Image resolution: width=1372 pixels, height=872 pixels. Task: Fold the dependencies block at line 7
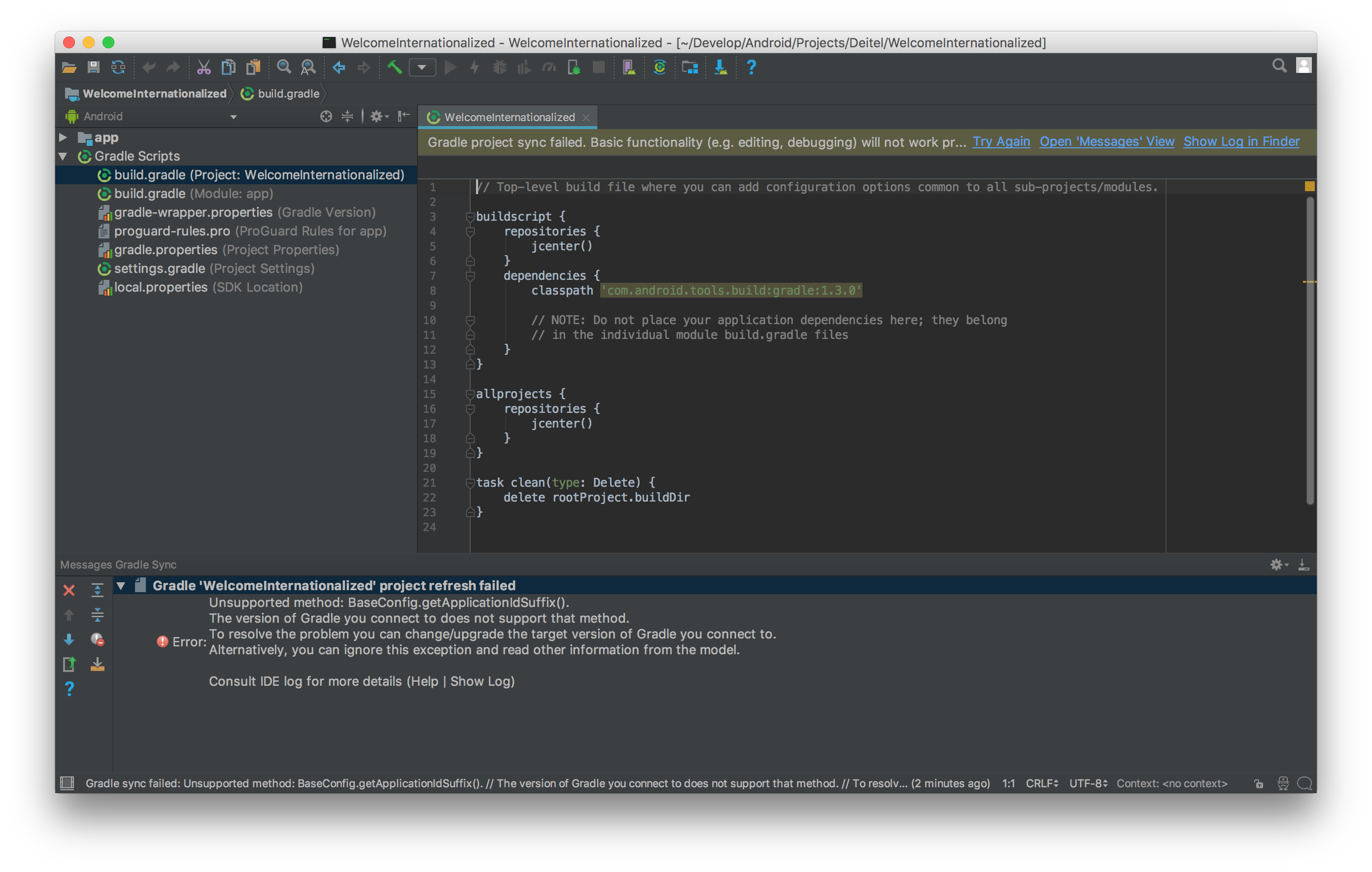pos(470,276)
